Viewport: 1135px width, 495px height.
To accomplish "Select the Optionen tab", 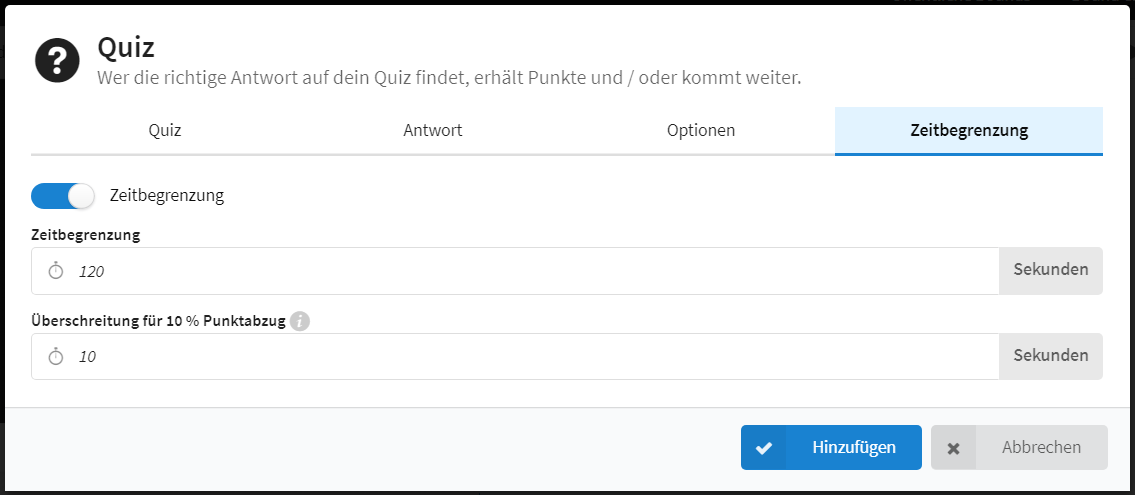I will pos(701,131).
